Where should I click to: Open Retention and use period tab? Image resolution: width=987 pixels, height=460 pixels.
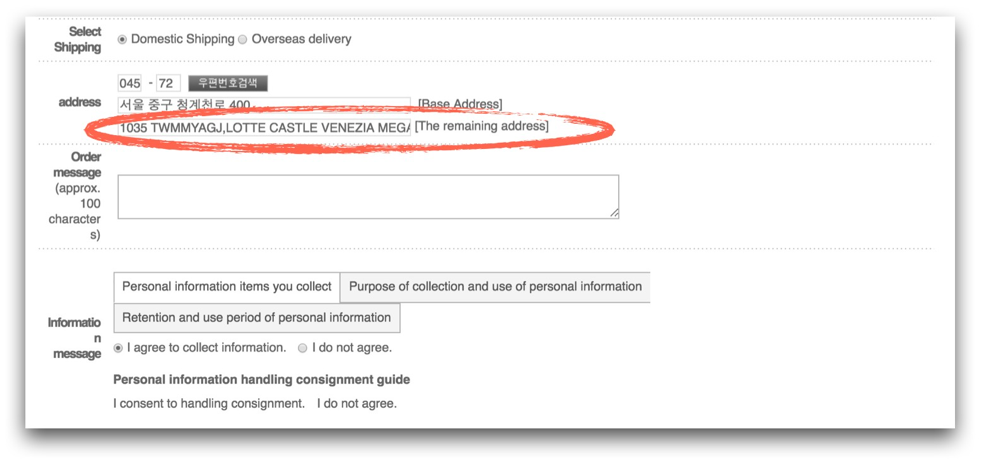[257, 318]
